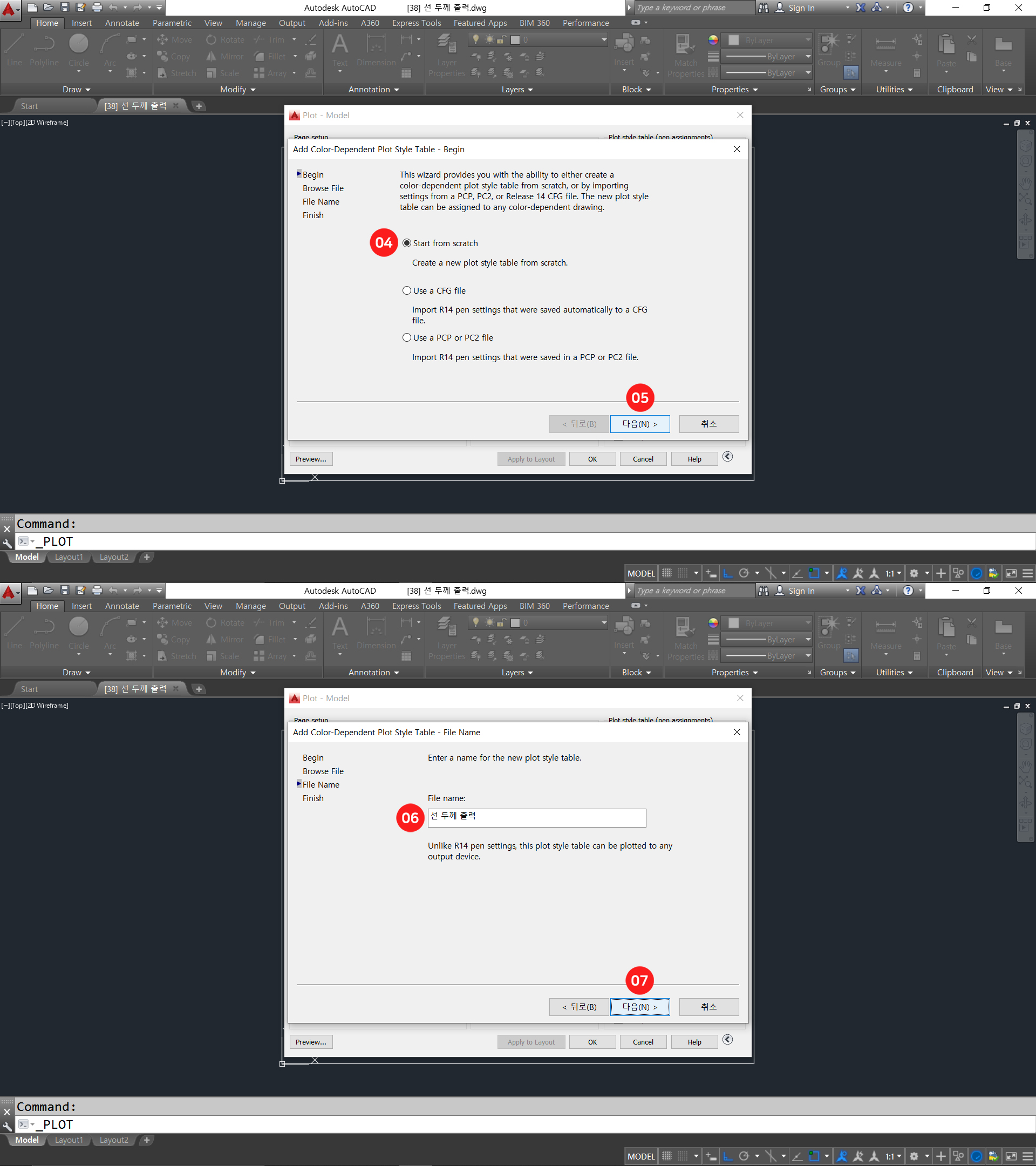
Task: Toggle ortho mode in upper status bar
Action: [x=727, y=573]
